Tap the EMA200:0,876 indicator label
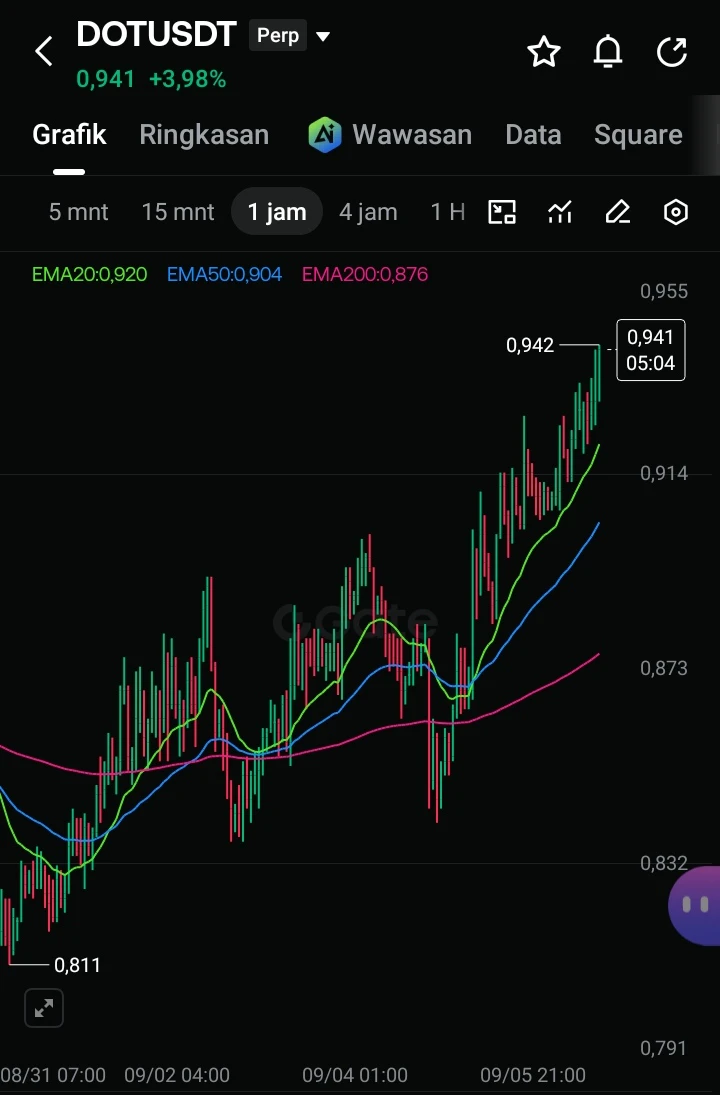Viewport: 720px width, 1095px height. click(x=365, y=274)
